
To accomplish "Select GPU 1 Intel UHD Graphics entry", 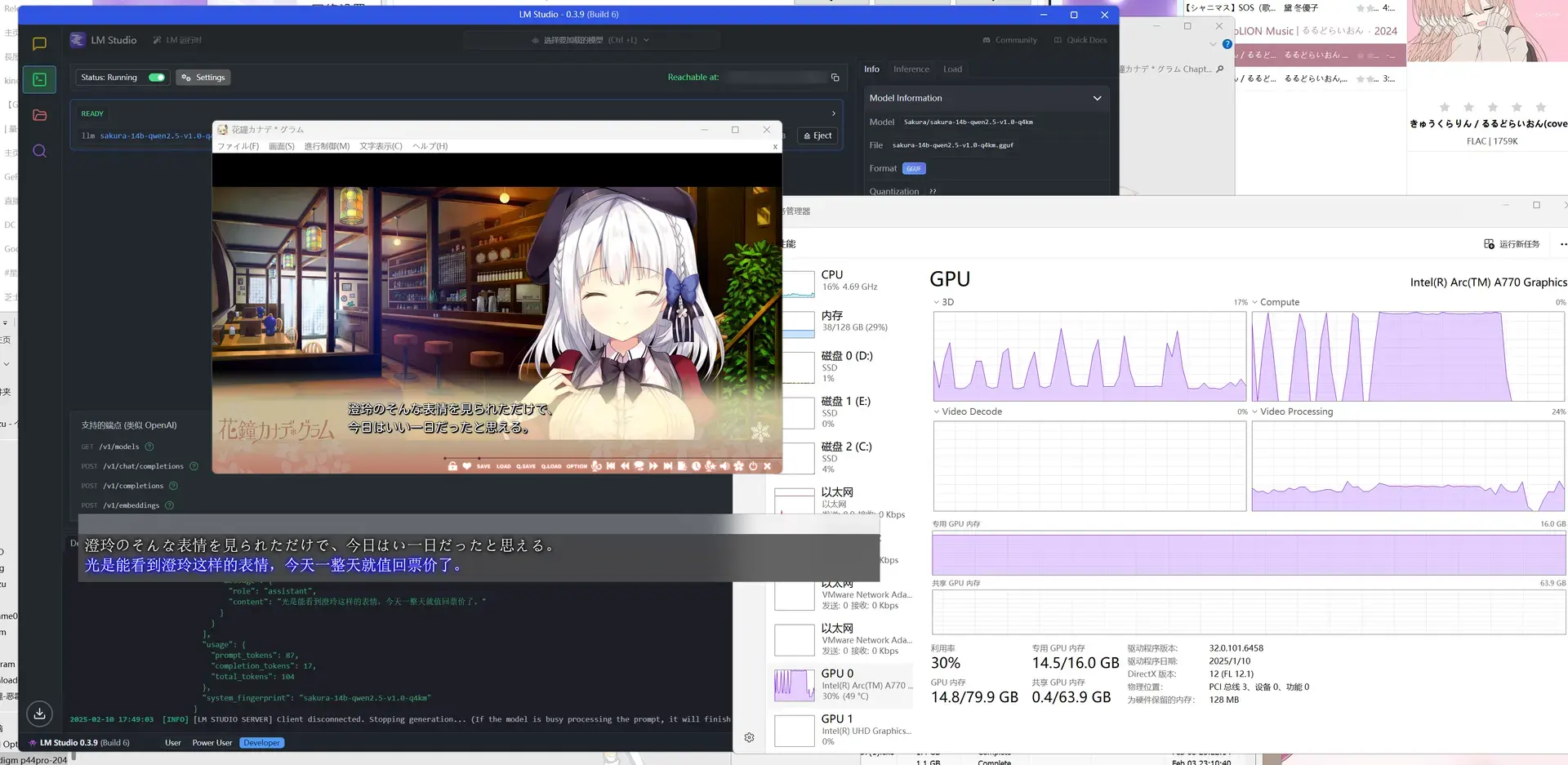I will click(x=844, y=730).
